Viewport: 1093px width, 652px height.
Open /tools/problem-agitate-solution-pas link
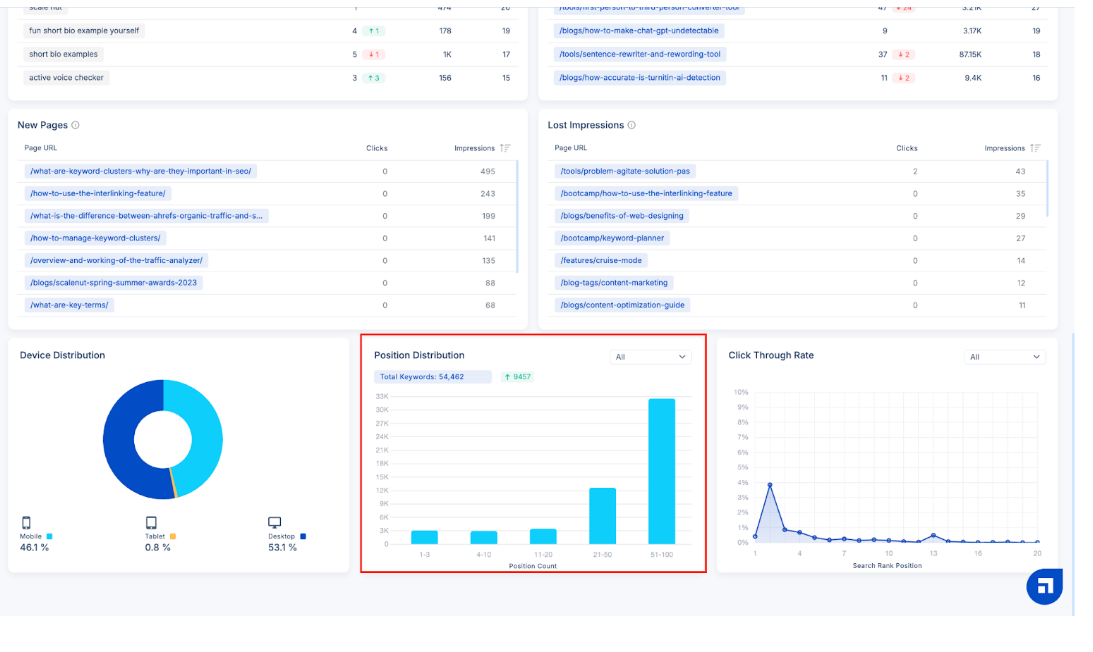point(625,171)
